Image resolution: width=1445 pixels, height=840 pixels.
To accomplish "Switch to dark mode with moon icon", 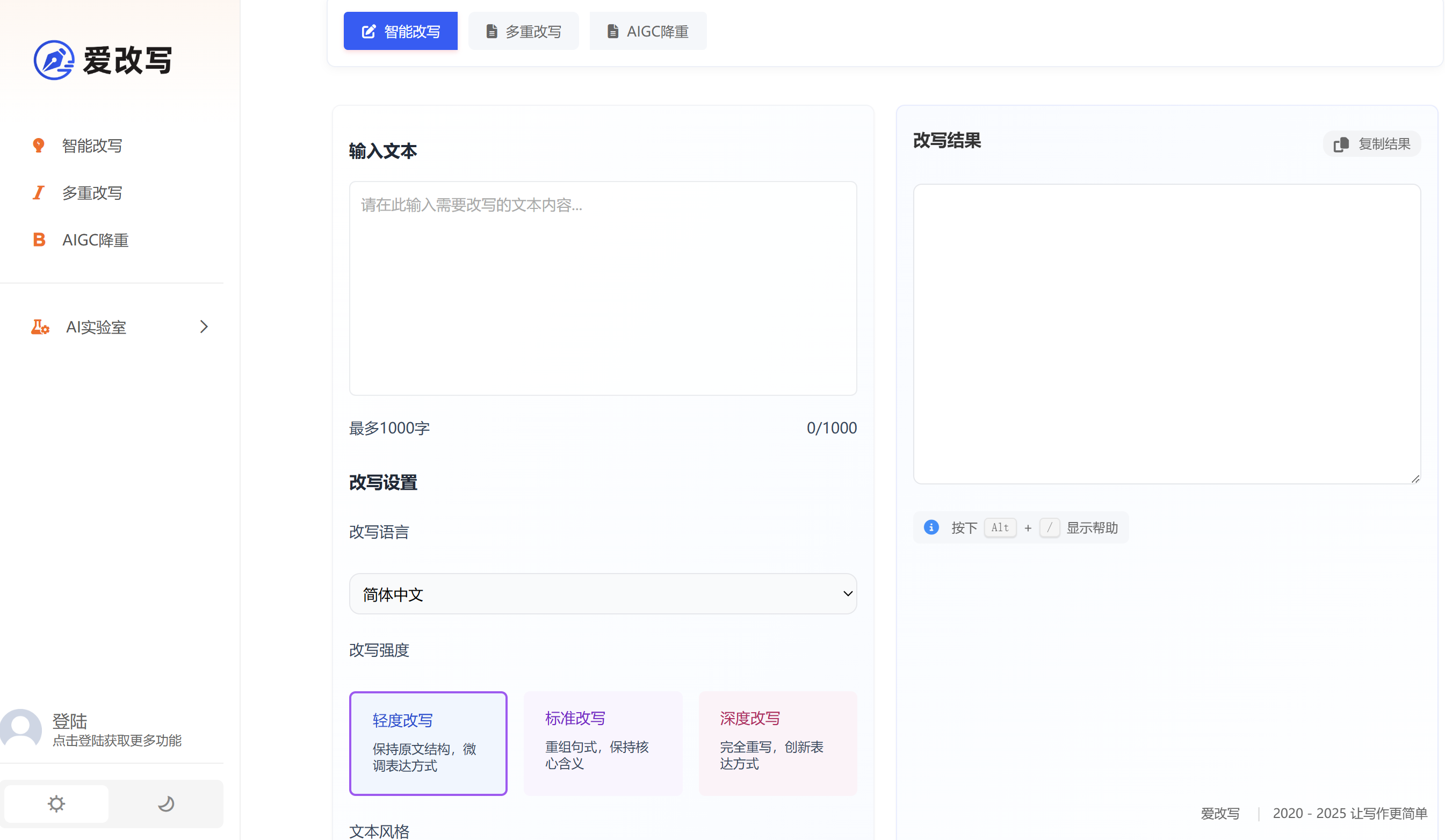I will click(x=167, y=803).
